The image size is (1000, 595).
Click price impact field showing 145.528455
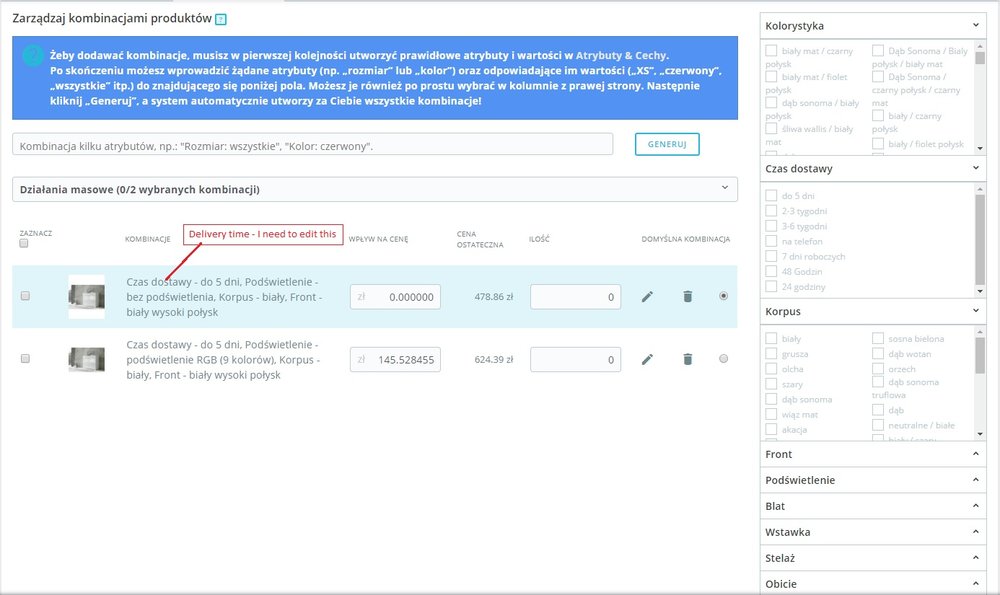tap(395, 360)
